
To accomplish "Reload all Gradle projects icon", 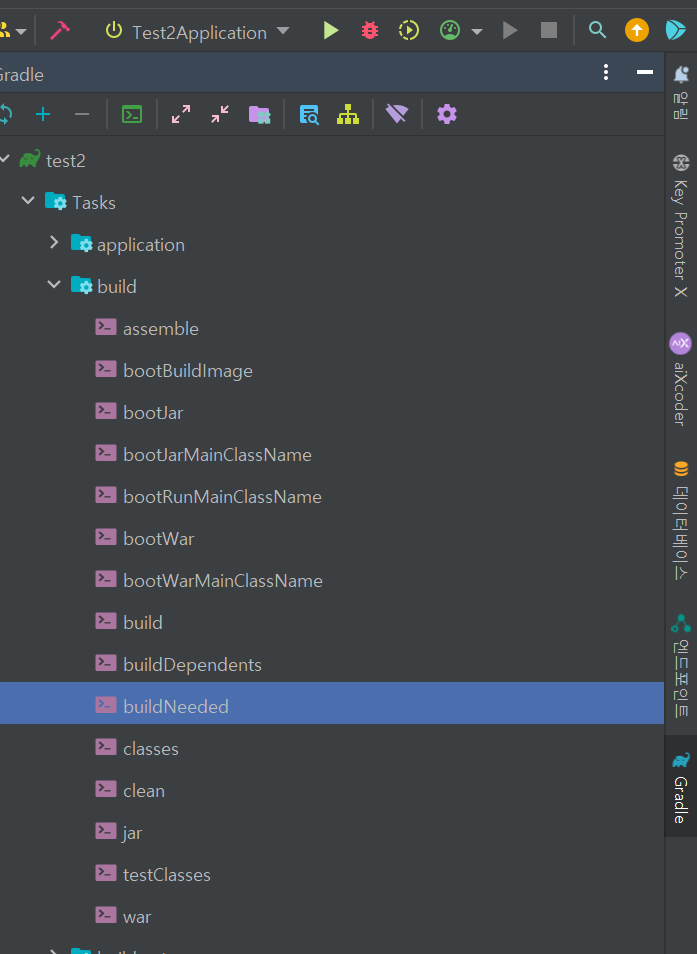I will click(x=5, y=114).
